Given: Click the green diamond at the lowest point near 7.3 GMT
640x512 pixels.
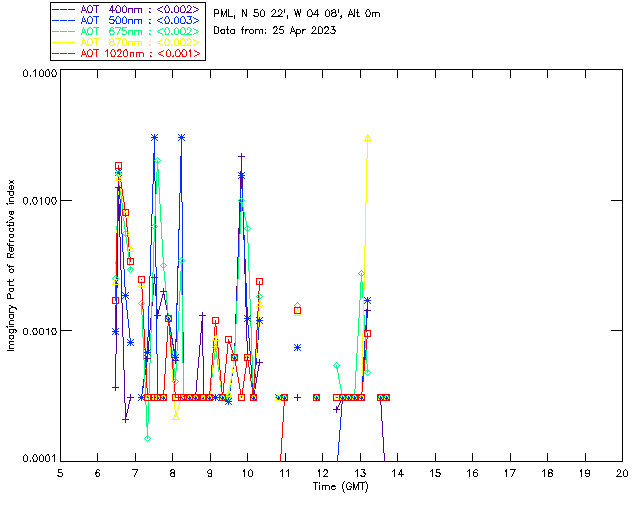Looking at the screenshot, I should (x=147, y=438).
